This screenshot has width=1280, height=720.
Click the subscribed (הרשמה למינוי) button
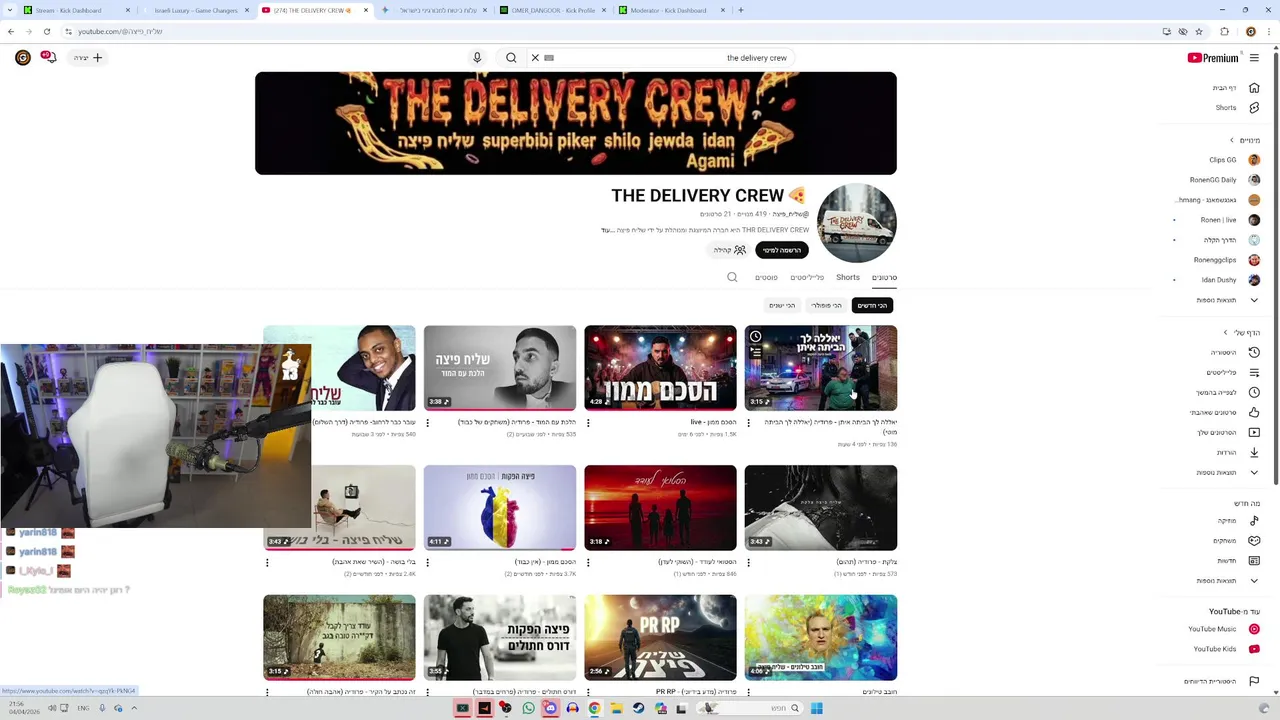782,250
